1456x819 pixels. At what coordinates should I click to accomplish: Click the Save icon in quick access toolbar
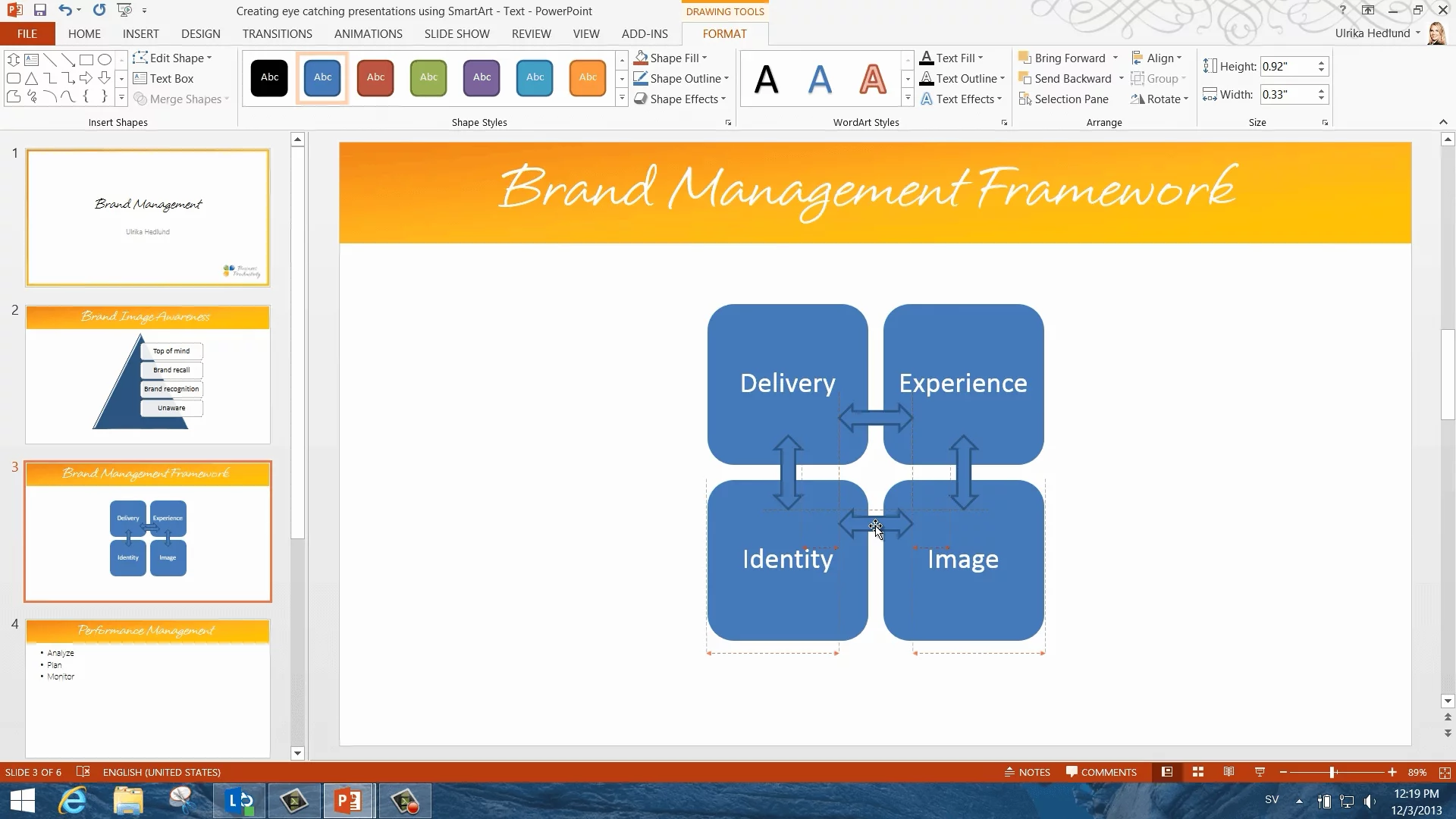coord(40,11)
